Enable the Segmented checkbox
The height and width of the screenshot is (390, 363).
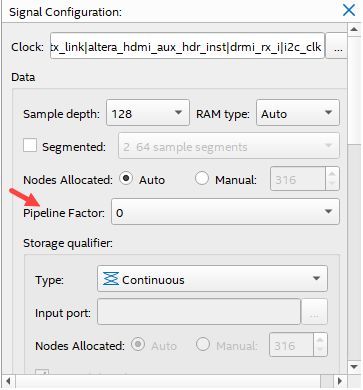pos(30,146)
